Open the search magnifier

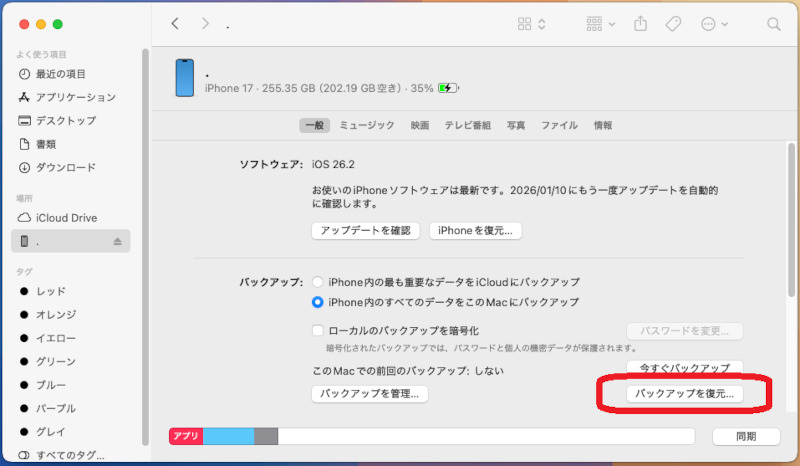pyautogui.click(x=773, y=23)
